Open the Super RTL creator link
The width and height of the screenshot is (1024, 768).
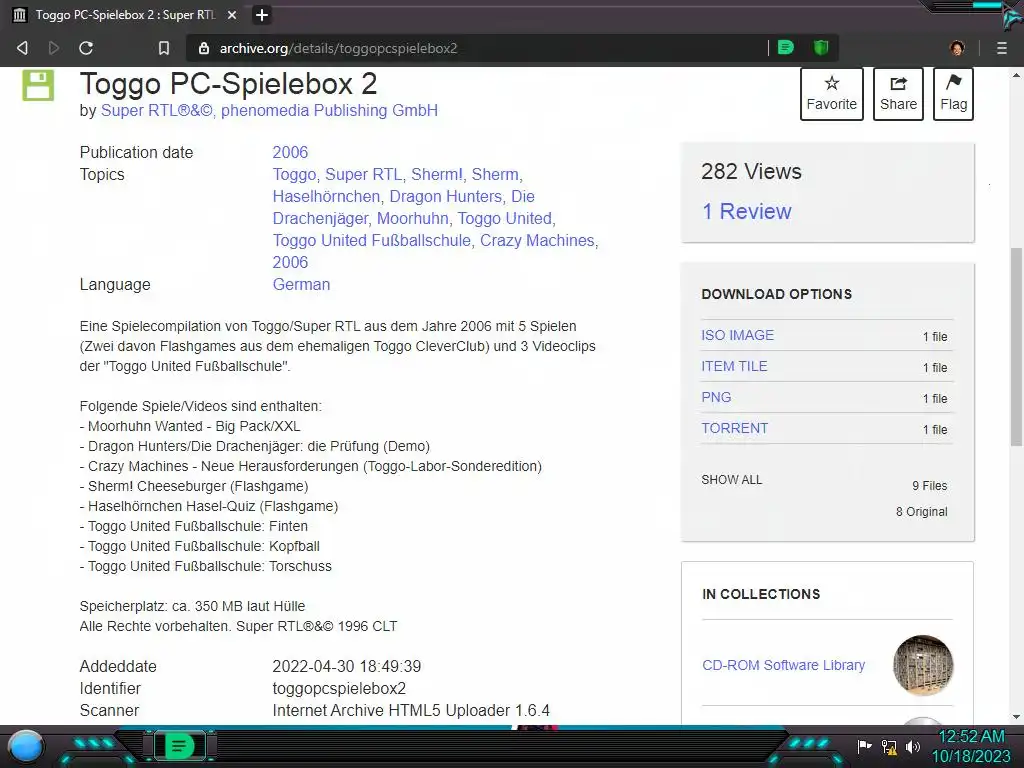pos(157,110)
